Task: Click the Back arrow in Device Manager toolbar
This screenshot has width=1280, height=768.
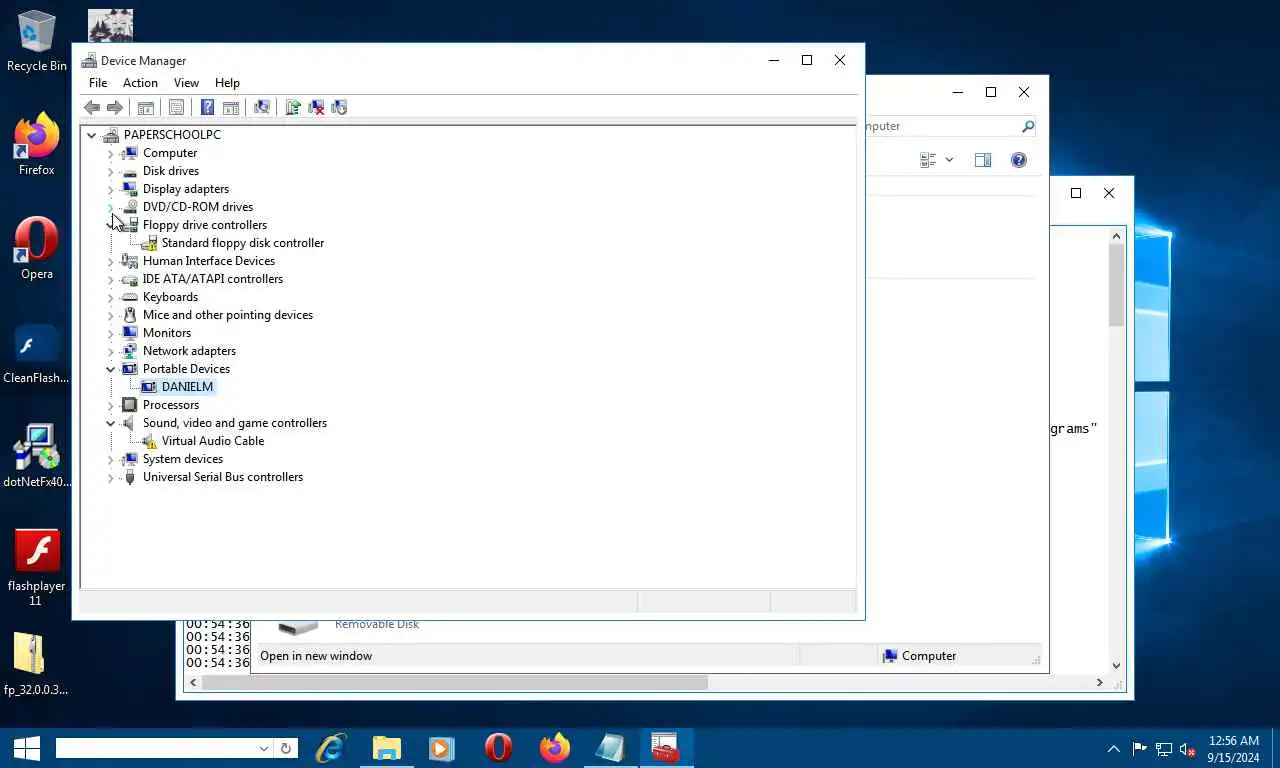Action: [92, 108]
